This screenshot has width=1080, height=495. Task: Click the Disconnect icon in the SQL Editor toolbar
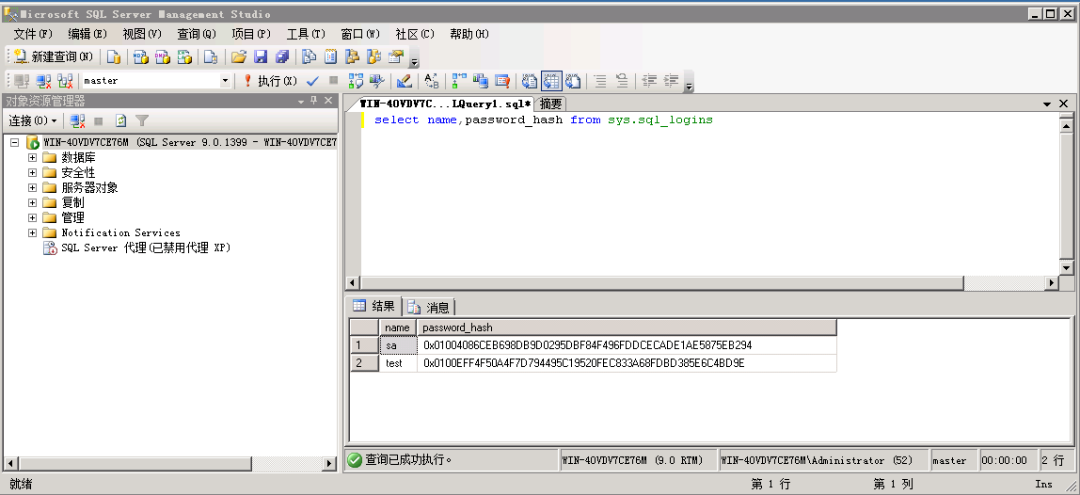coord(43,81)
